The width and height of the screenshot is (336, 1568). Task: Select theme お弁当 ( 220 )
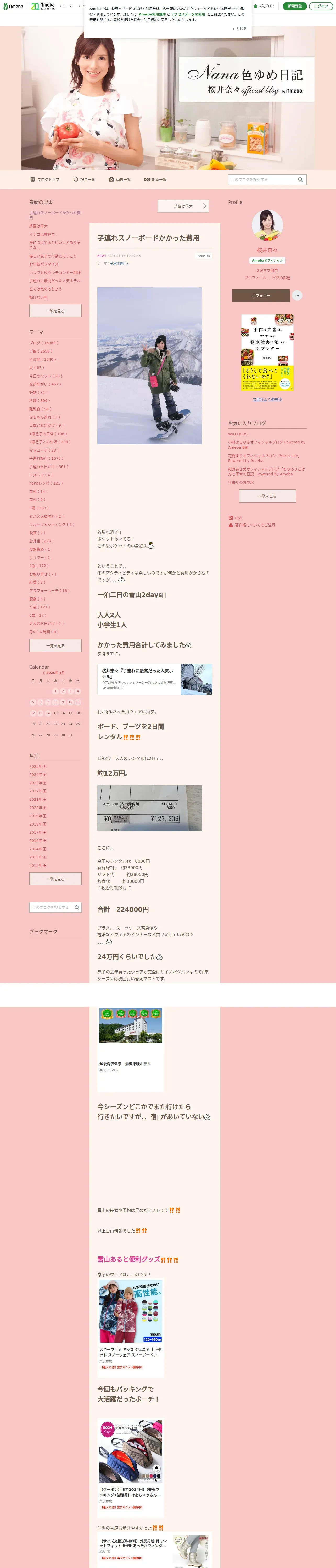click(41, 541)
